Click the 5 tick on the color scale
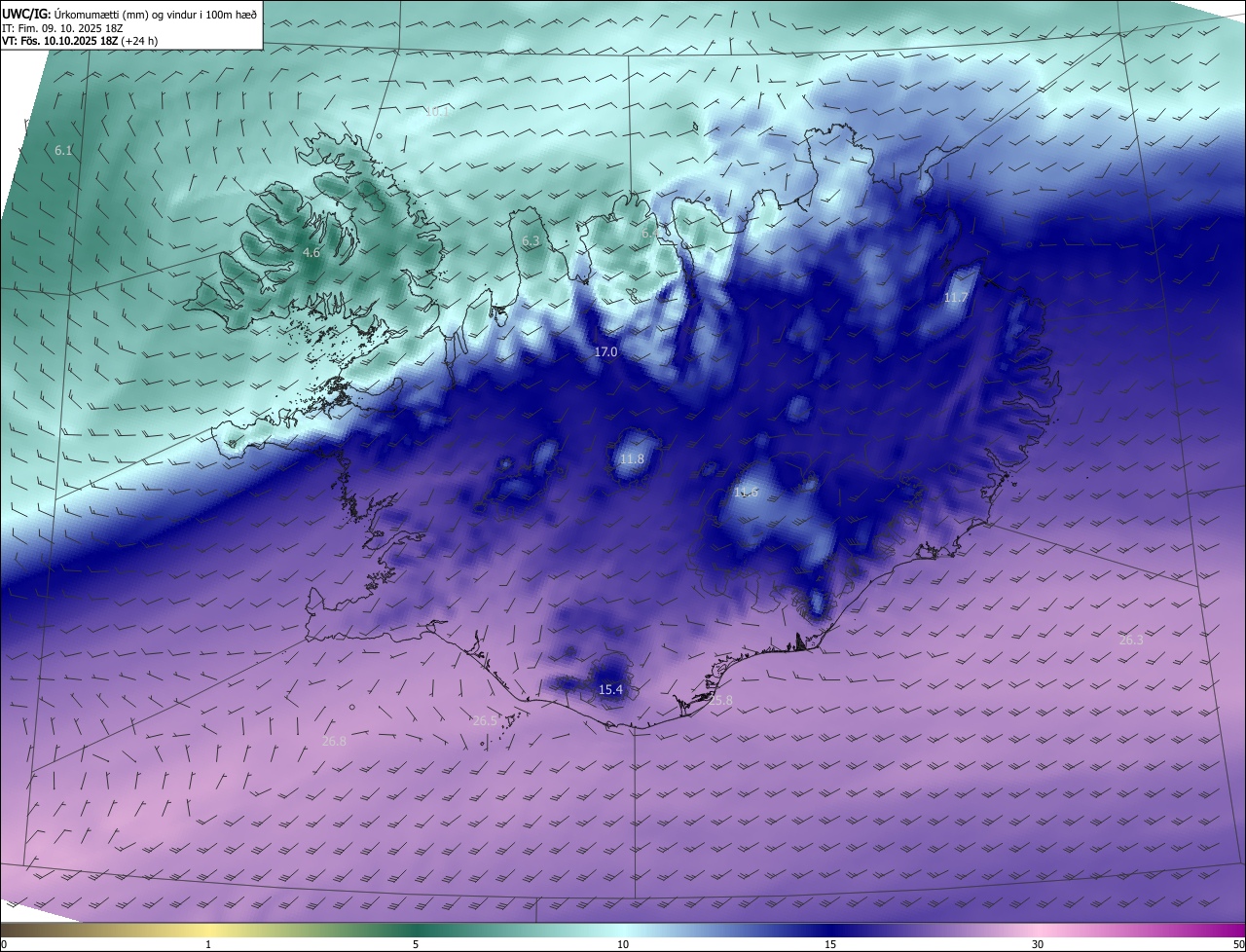The width and height of the screenshot is (1246, 952). 416,944
